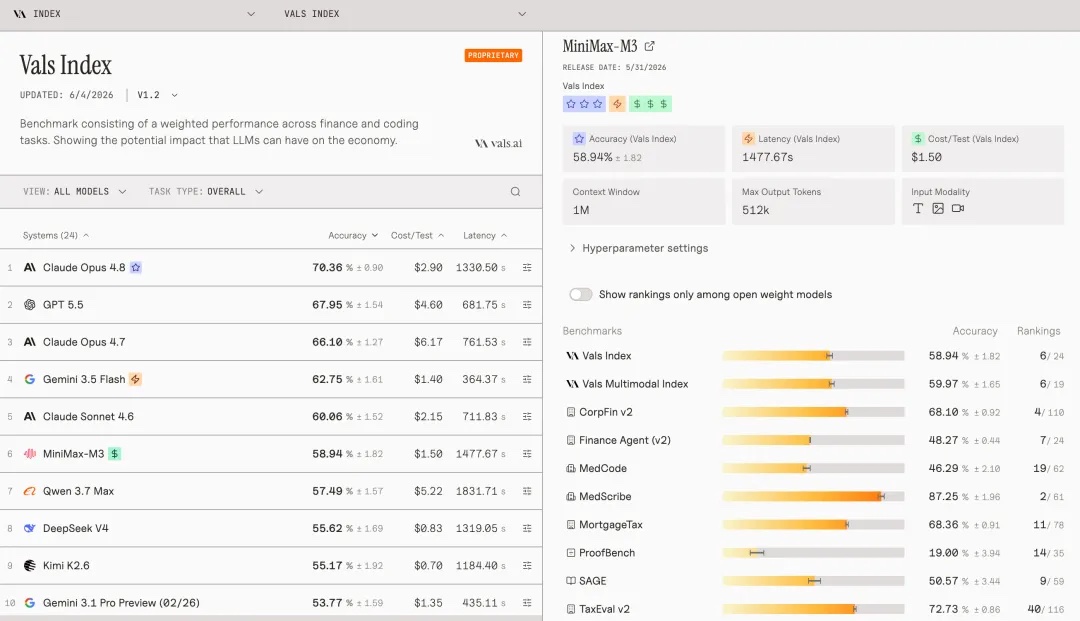Open details icon for Claude Opus 4.8 row

[x=527, y=267]
